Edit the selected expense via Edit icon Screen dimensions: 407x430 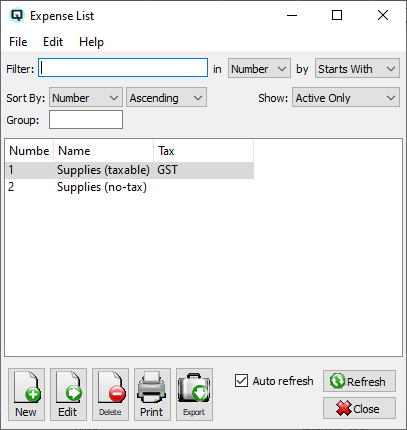point(68,394)
